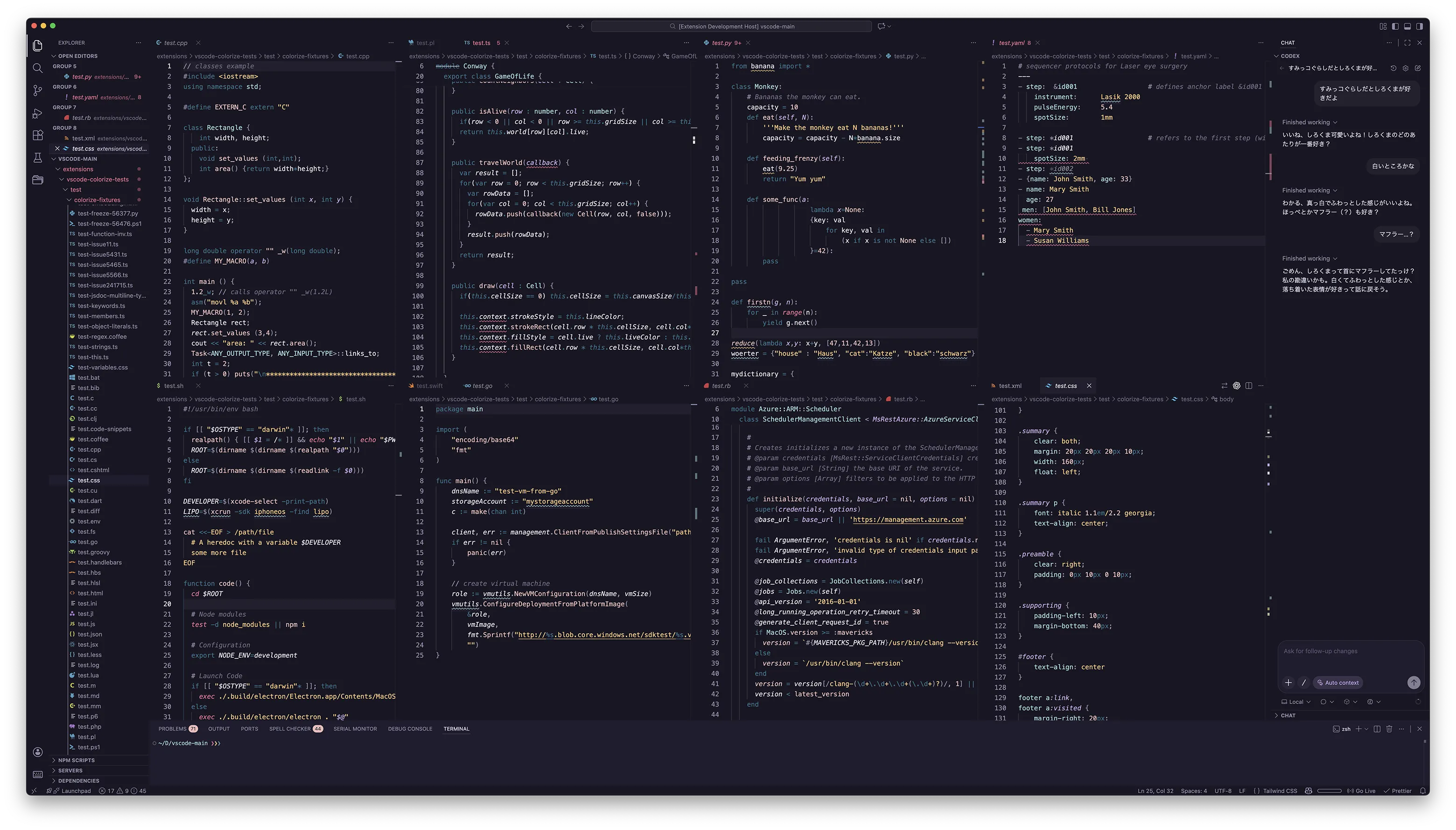Screen dimensions: 1456x830
Task: Open the Extensions view icon
Action: click(38, 135)
